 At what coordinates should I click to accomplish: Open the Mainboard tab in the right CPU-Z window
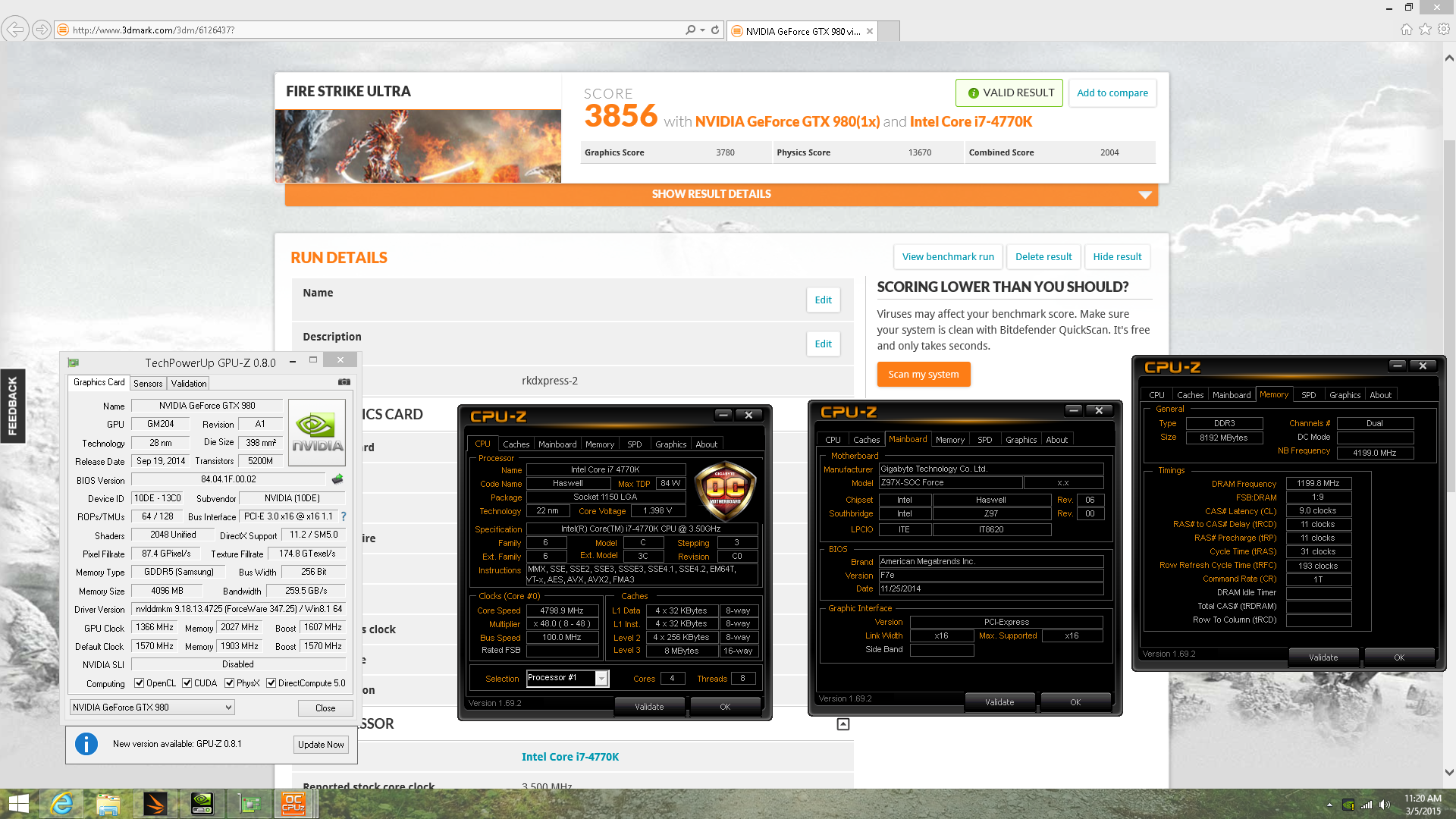[x=1231, y=395]
